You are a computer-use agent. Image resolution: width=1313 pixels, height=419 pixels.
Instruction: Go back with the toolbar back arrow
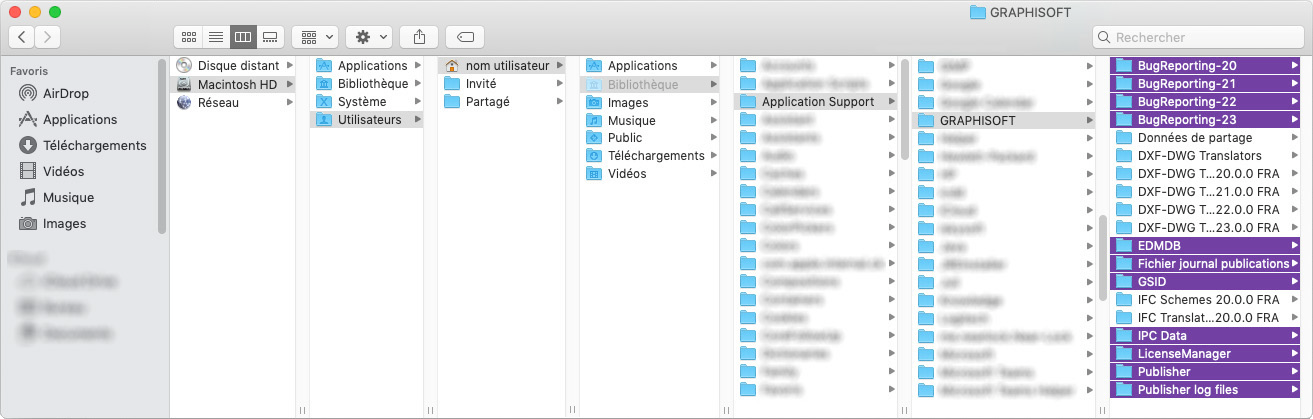22,37
